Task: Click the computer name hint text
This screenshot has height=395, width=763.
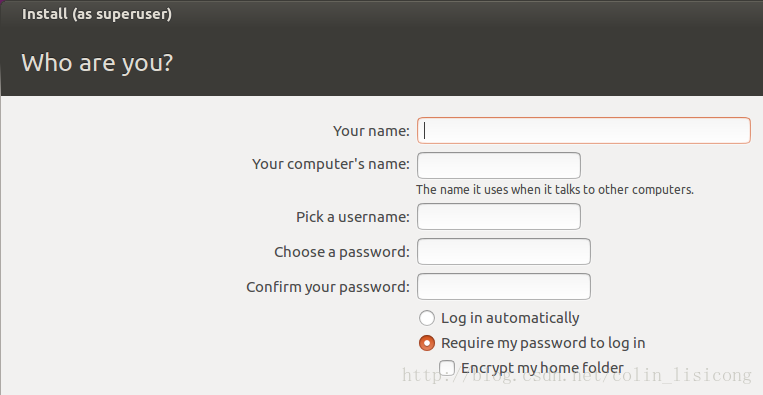Action: [555, 190]
